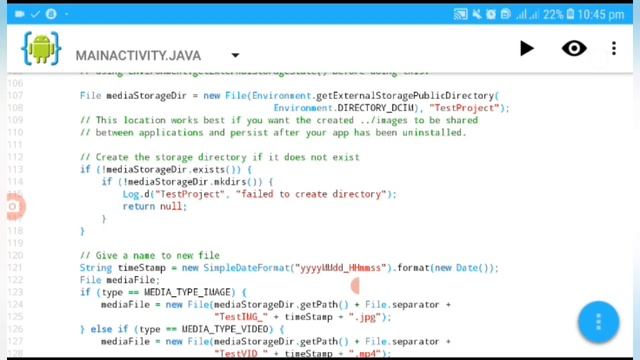Click the ".jpg" string literal
Viewport: 640px width, 360px height.
(x=364, y=317)
